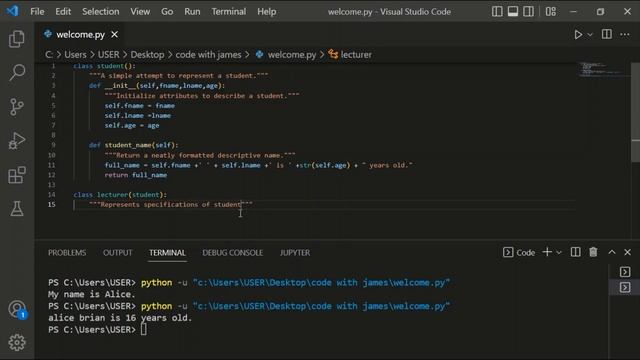
Task: Open the Help menu
Action: [x=267, y=11]
